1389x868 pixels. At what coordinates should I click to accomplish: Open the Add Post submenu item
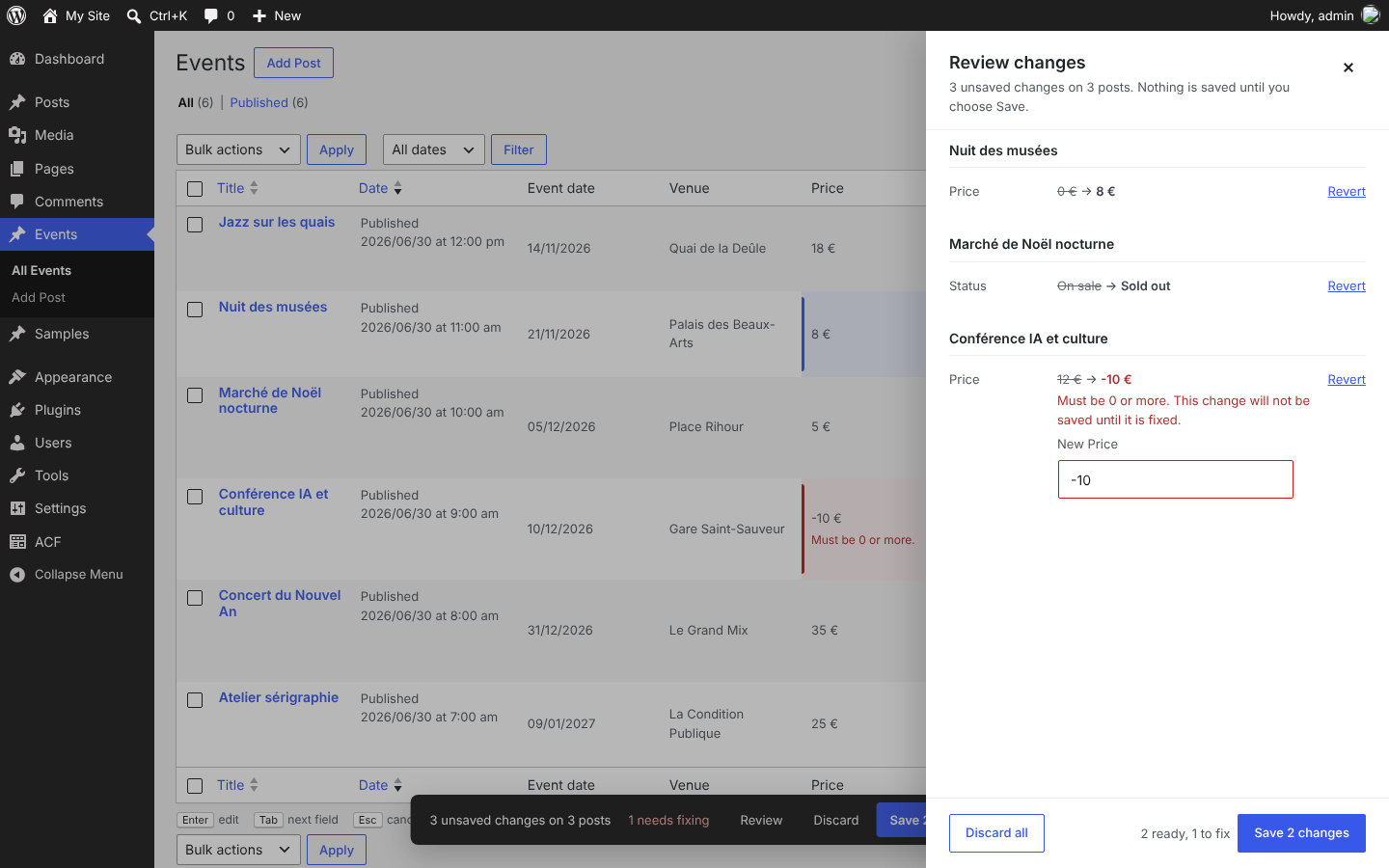pos(77,298)
